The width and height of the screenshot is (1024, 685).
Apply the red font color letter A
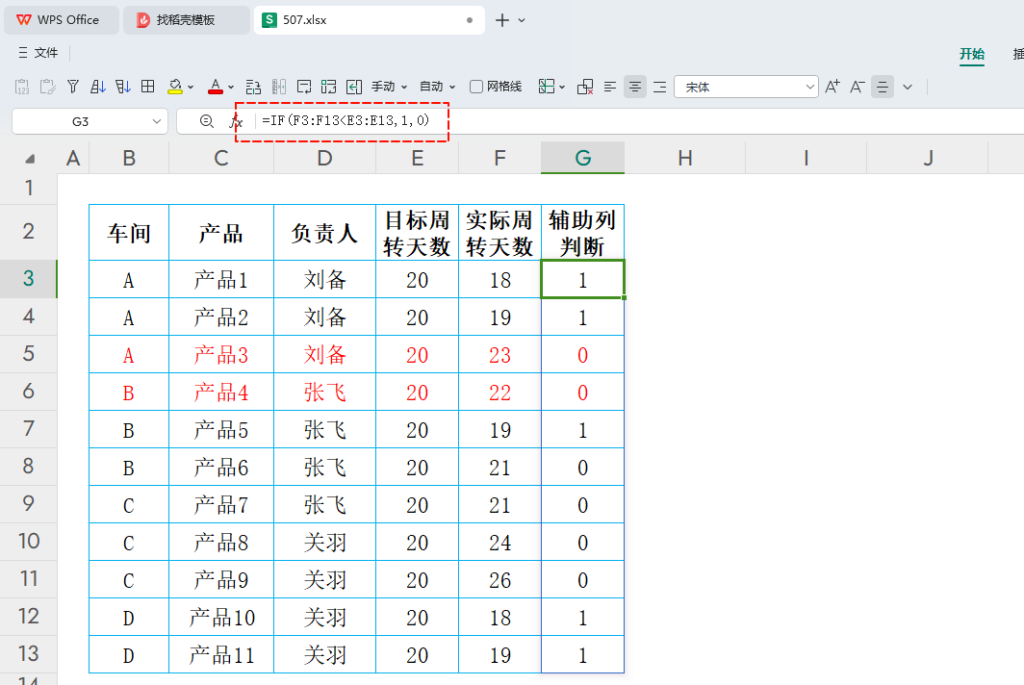point(216,87)
